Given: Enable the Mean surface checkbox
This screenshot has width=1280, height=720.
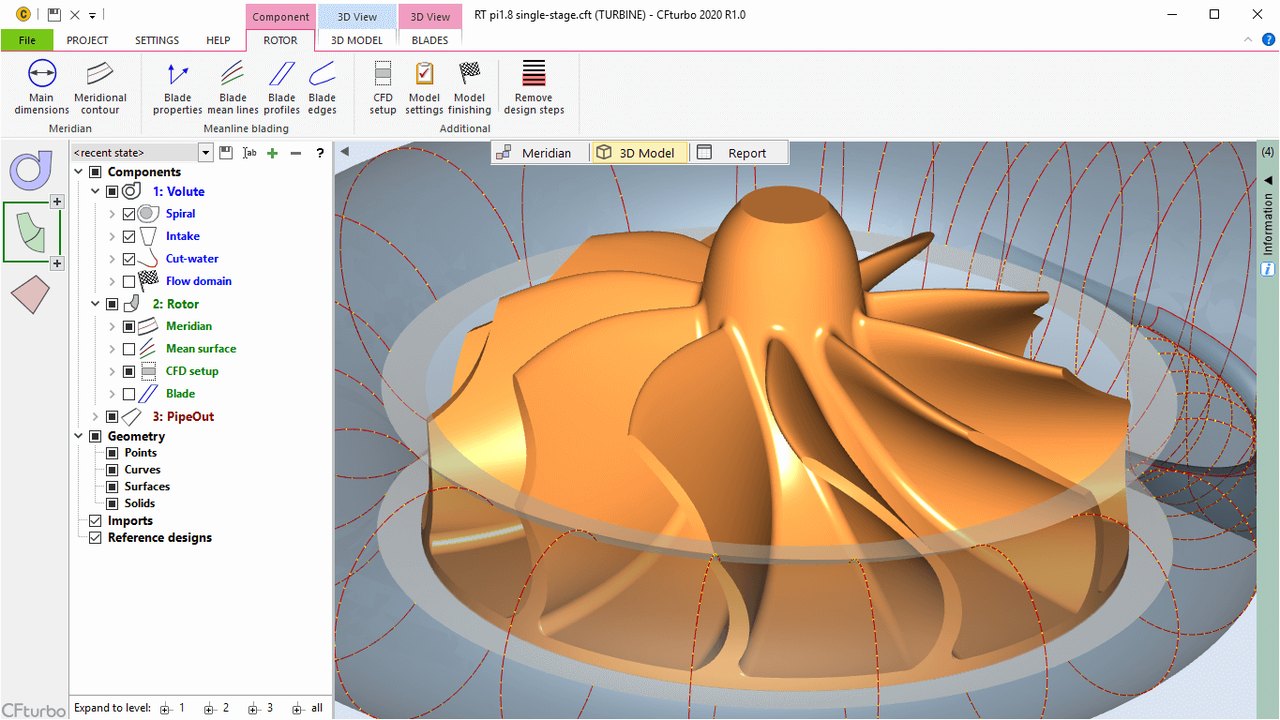Looking at the screenshot, I should point(129,349).
